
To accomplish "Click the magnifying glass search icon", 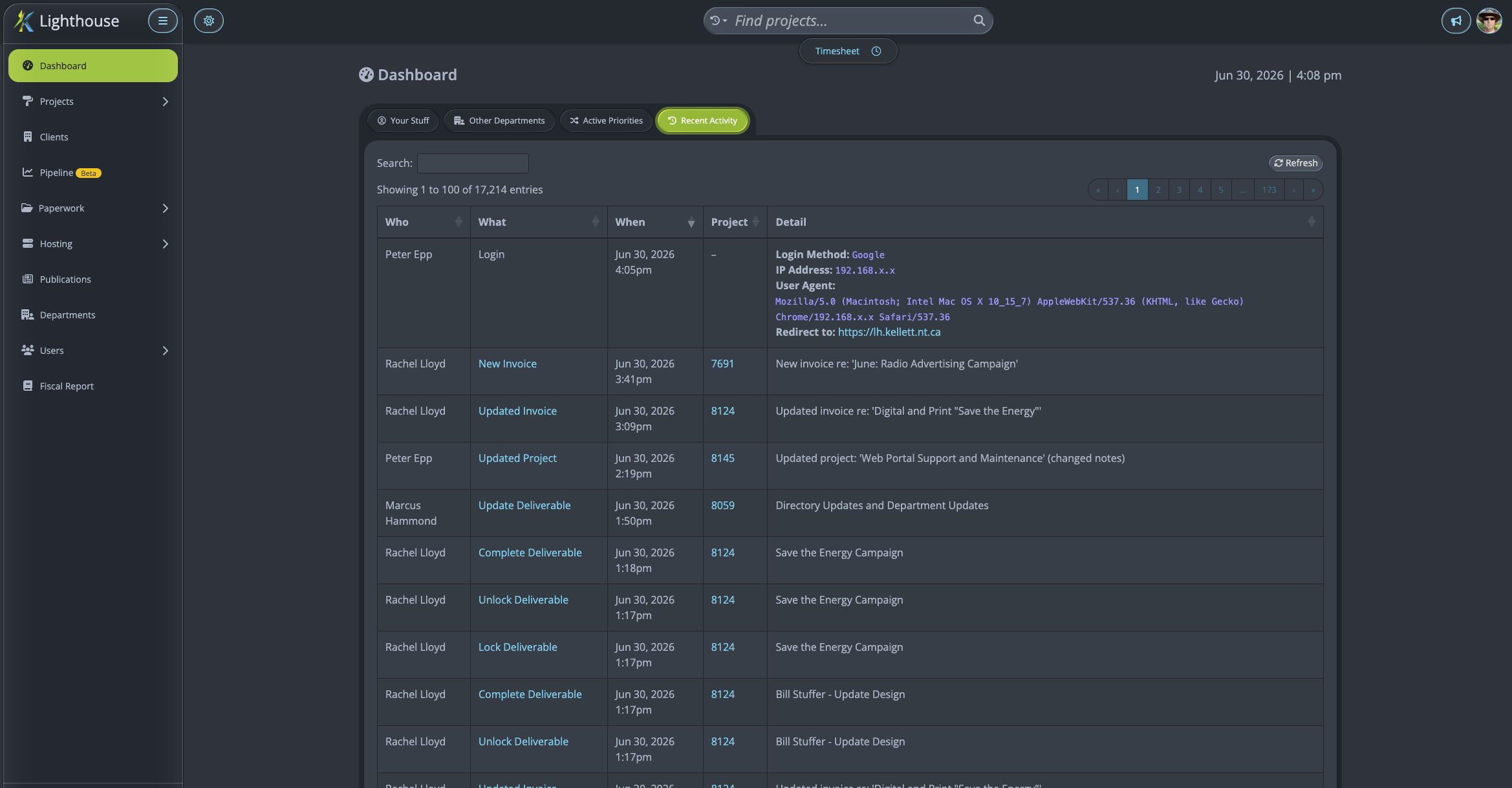I will 979,21.
